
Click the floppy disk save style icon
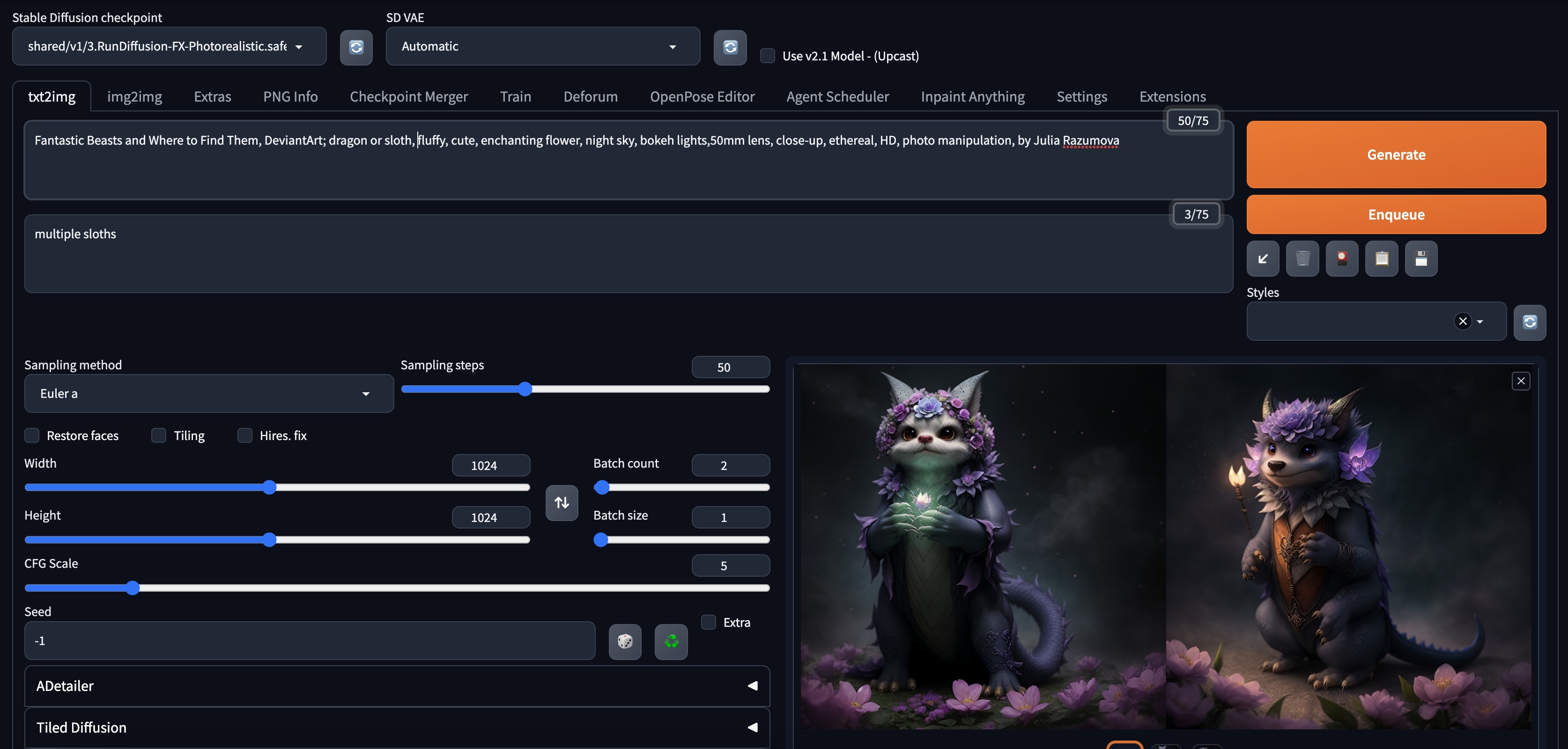[x=1420, y=258]
